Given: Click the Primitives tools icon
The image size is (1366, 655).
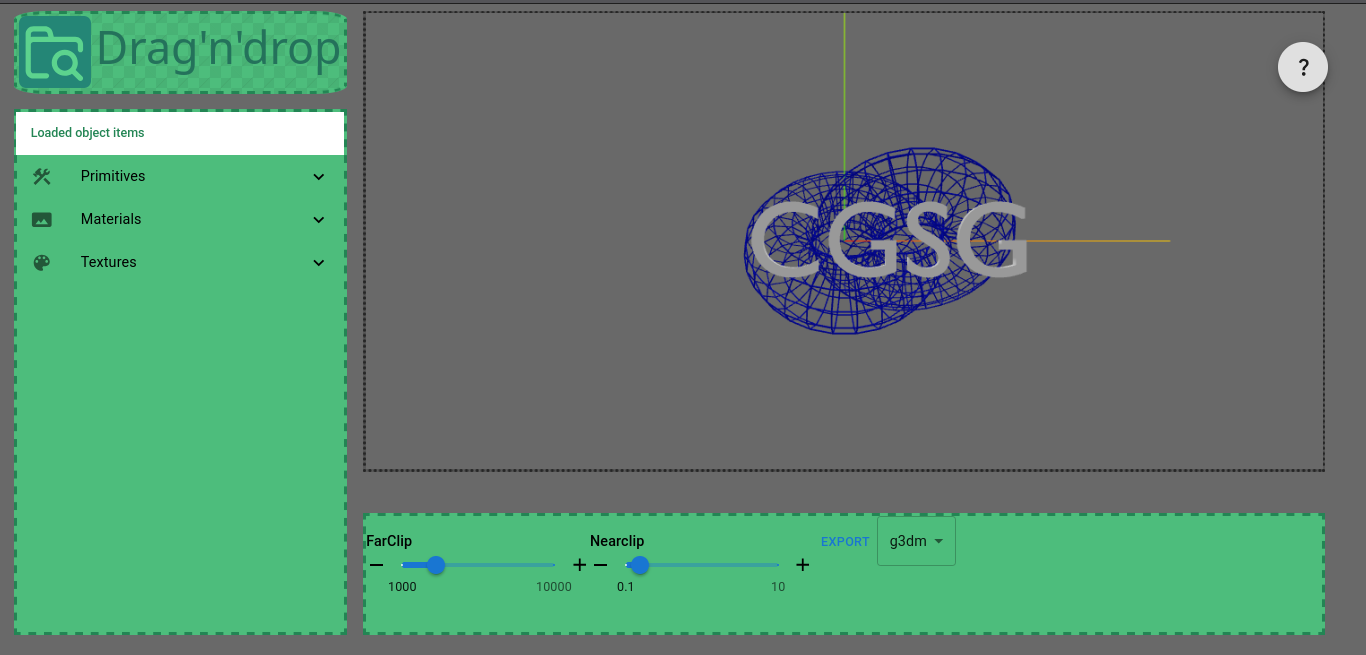Looking at the screenshot, I should [42, 176].
